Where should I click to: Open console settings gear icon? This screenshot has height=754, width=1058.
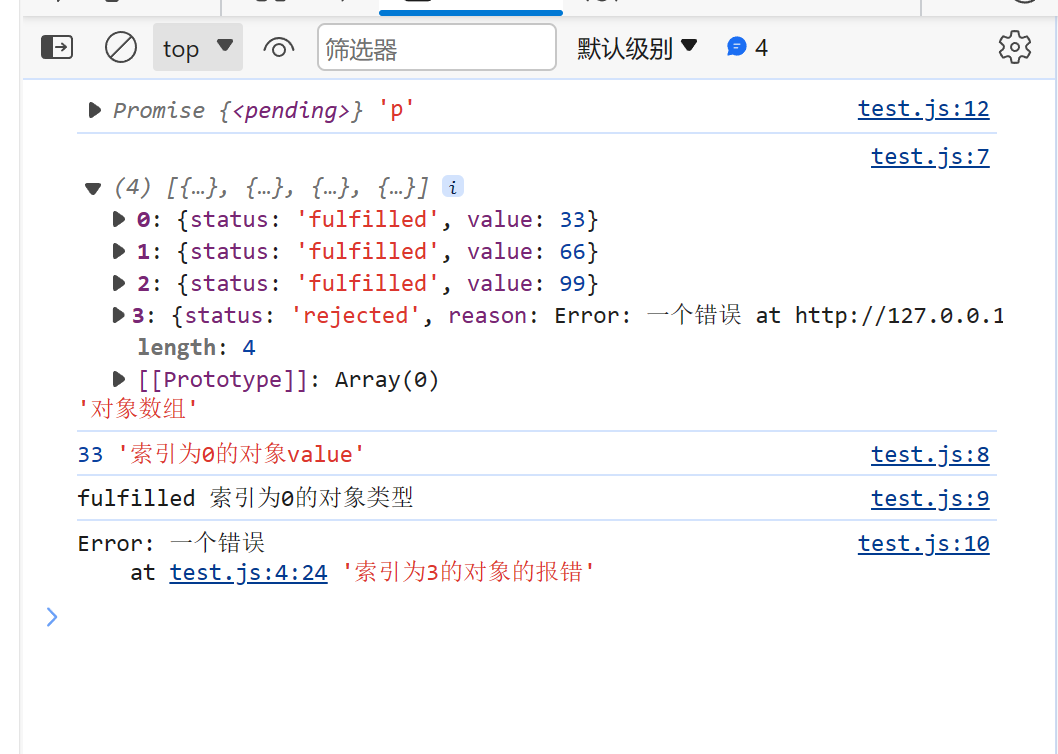1015,47
